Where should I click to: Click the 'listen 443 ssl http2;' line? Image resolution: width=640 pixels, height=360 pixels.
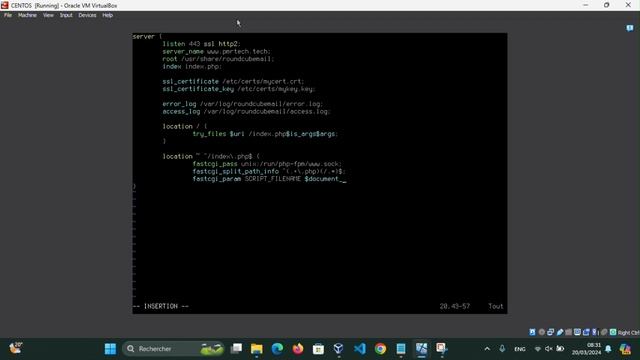click(x=202, y=44)
